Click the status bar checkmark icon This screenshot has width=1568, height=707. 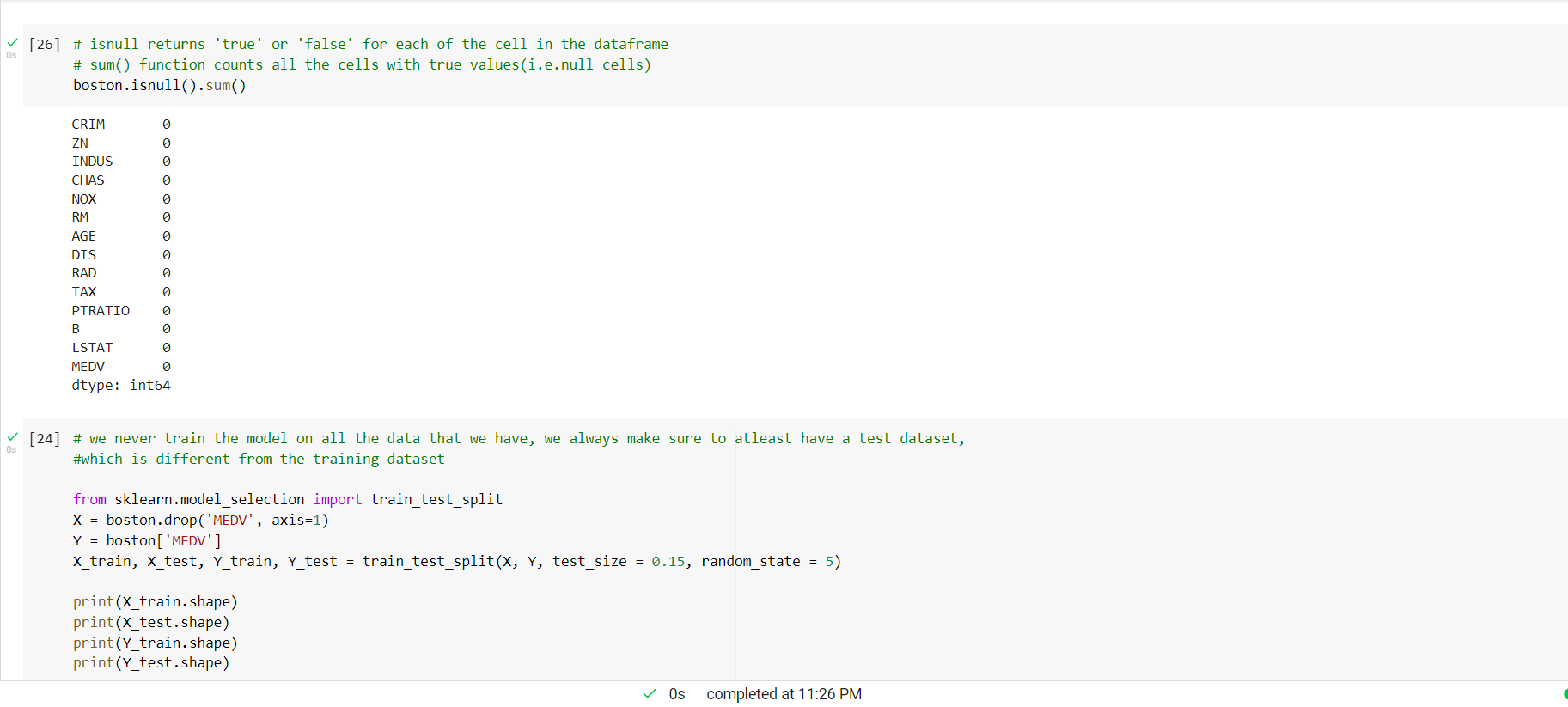[x=650, y=693]
